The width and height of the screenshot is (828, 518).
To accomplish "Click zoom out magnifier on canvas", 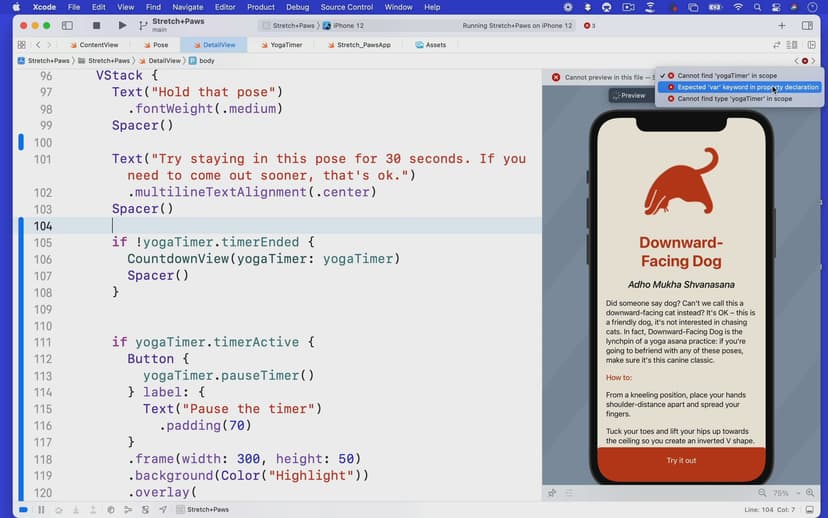I will [x=762, y=493].
